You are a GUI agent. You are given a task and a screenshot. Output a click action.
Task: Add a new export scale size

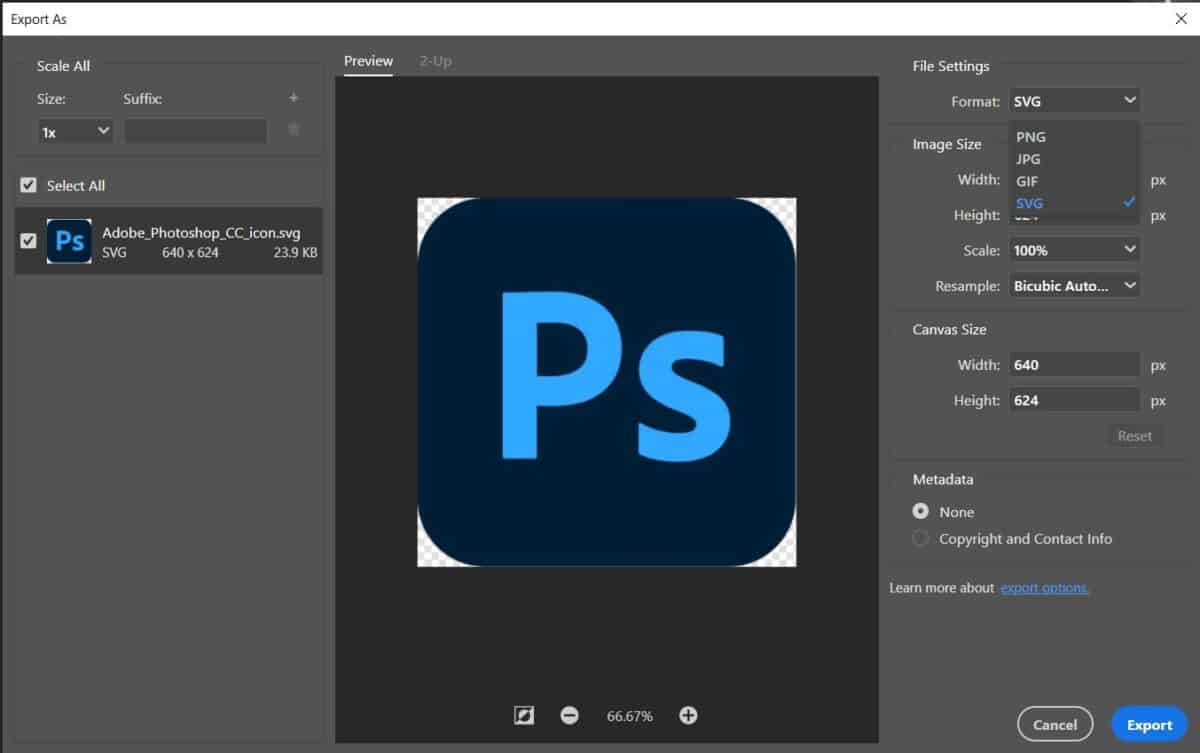[x=293, y=98]
